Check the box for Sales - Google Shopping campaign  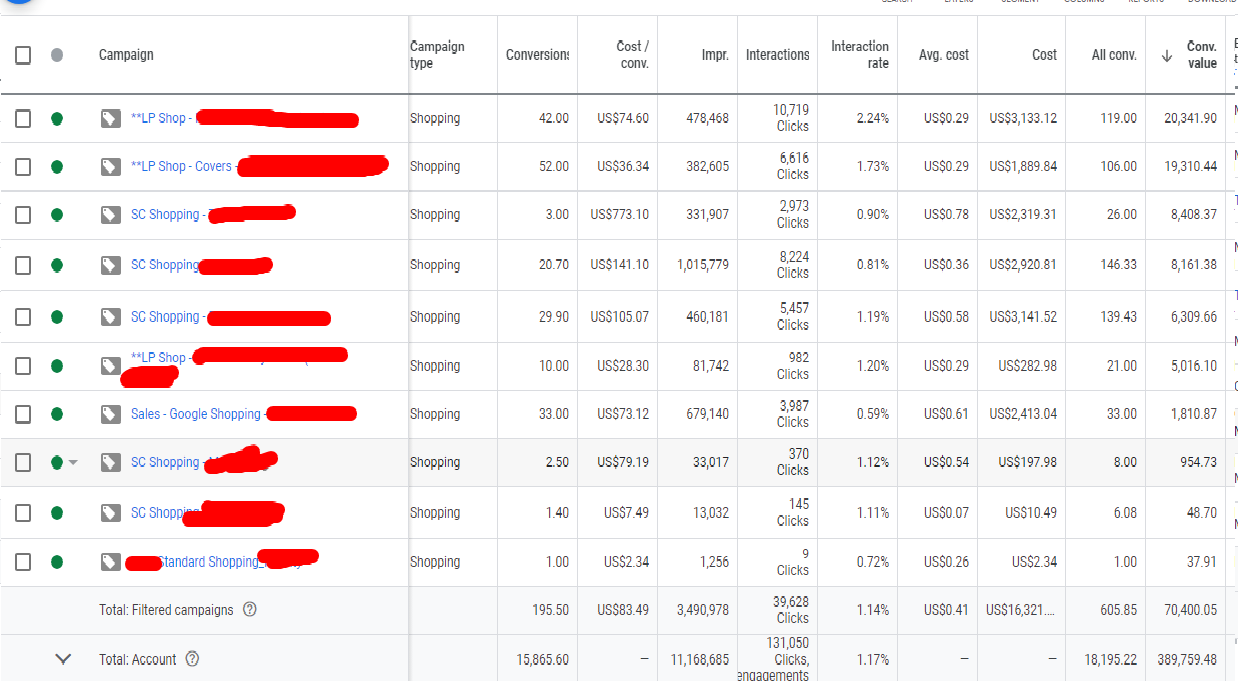coord(23,414)
